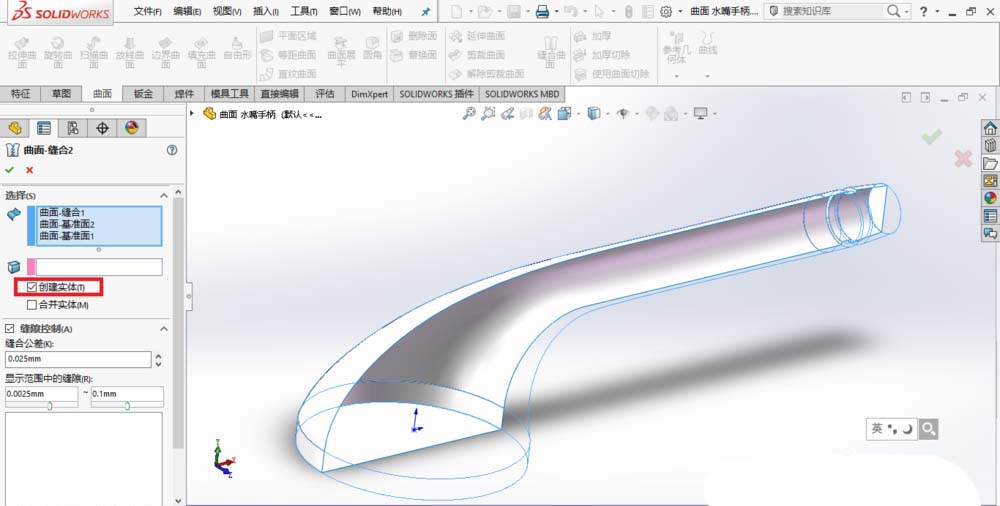Switch to the SOLIDWORKS MBD tab

click(522, 94)
